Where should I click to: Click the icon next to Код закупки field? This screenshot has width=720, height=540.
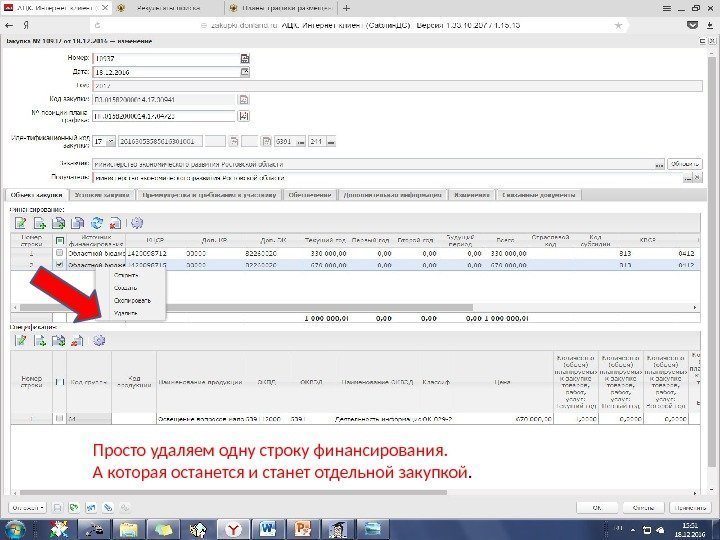tap(244, 99)
